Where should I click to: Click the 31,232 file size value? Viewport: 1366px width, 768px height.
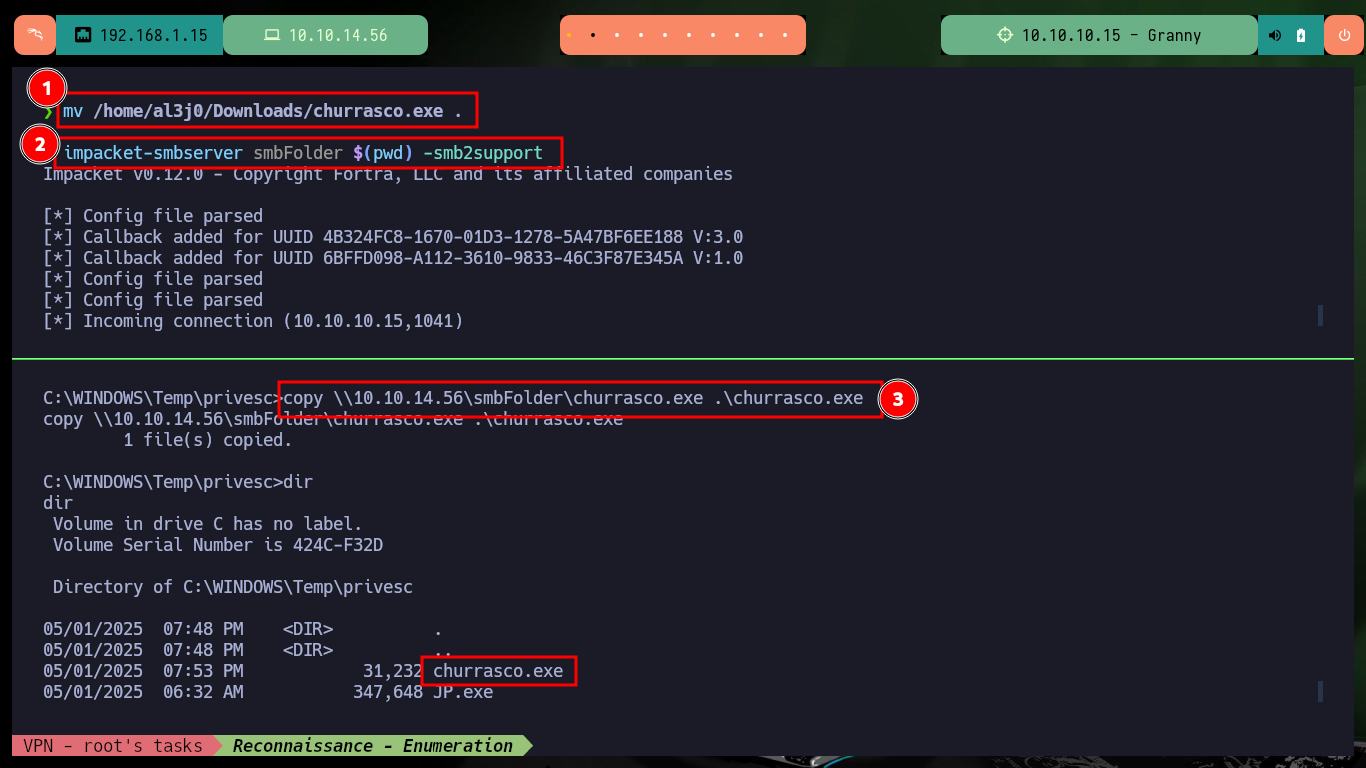coord(393,671)
